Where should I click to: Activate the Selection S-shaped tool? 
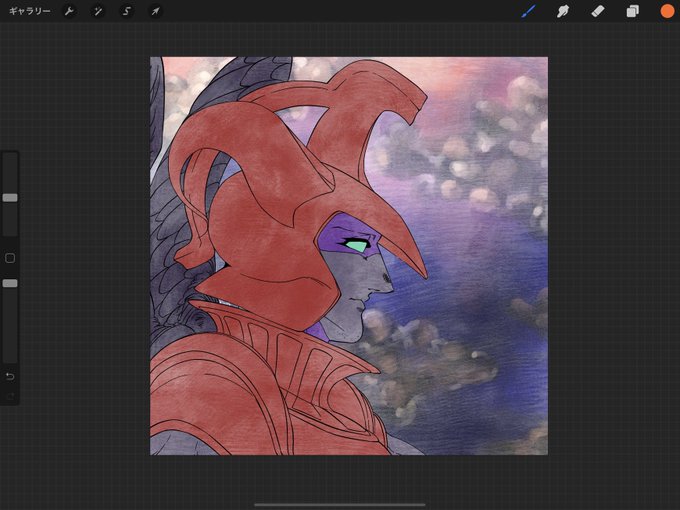tap(127, 11)
